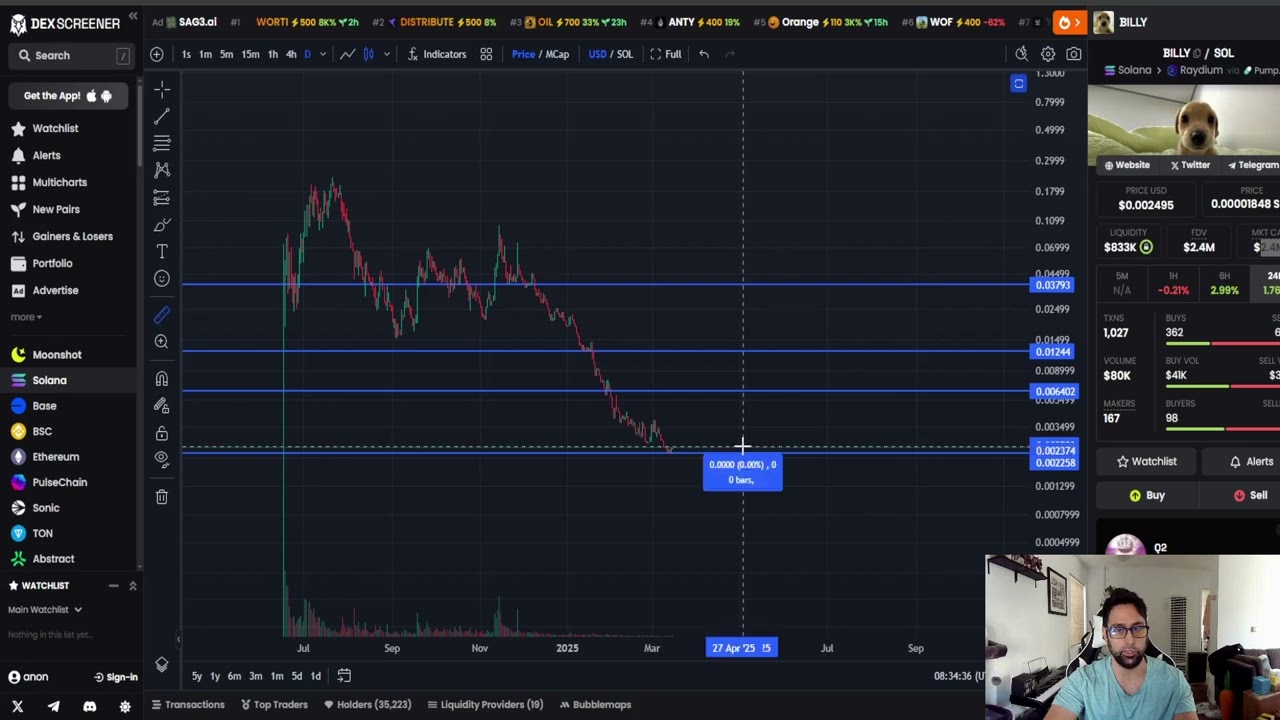The width and height of the screenshot is (1280, 720).
Task: Open the object tree layers icon
Action: [x=162, y=664]
